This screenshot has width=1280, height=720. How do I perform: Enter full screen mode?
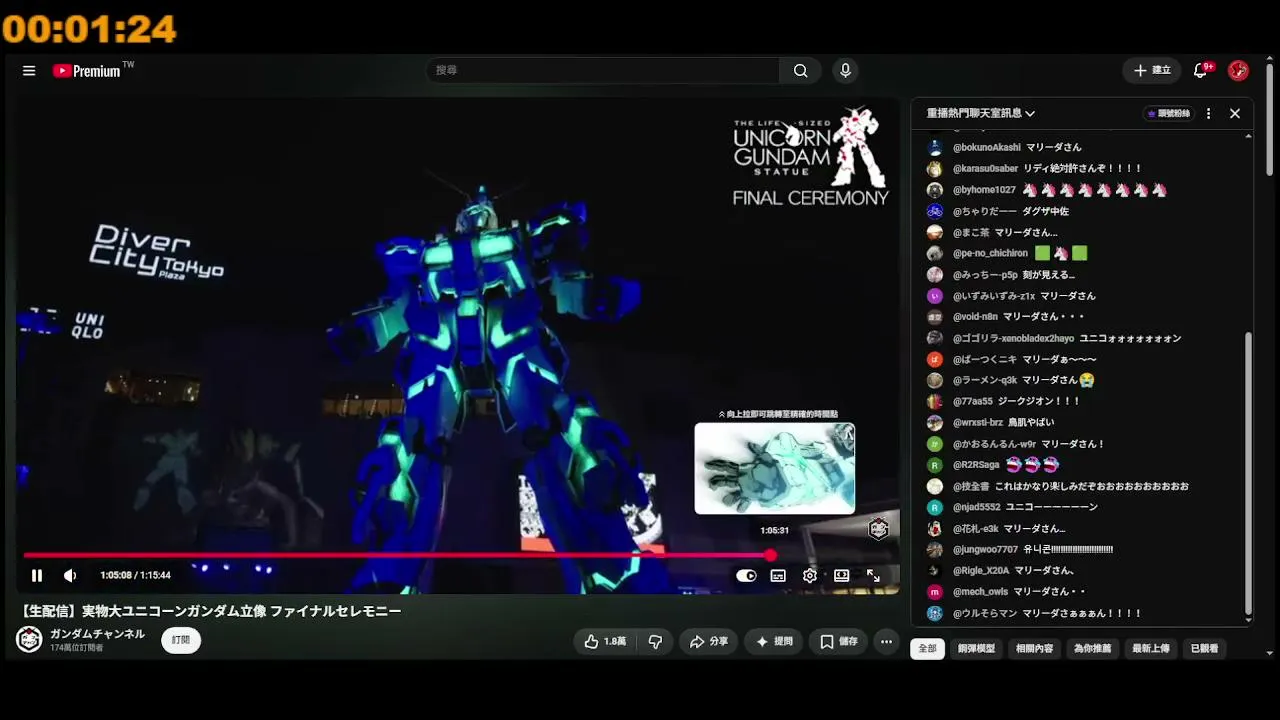pos(873,575)
